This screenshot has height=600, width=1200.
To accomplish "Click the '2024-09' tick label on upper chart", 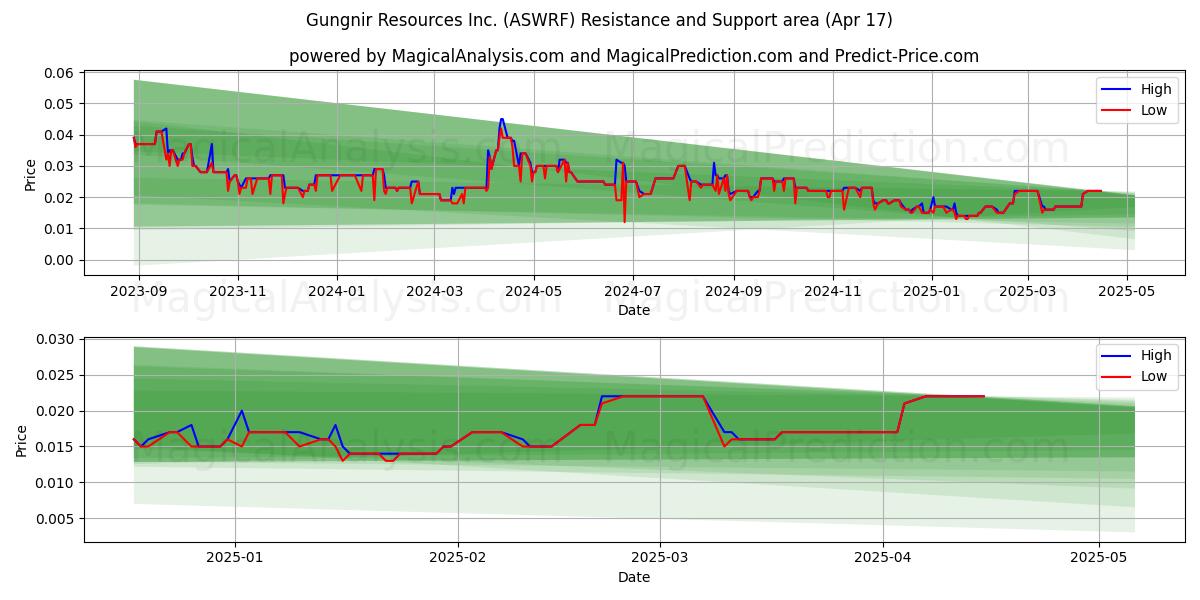I will (733, 290).
